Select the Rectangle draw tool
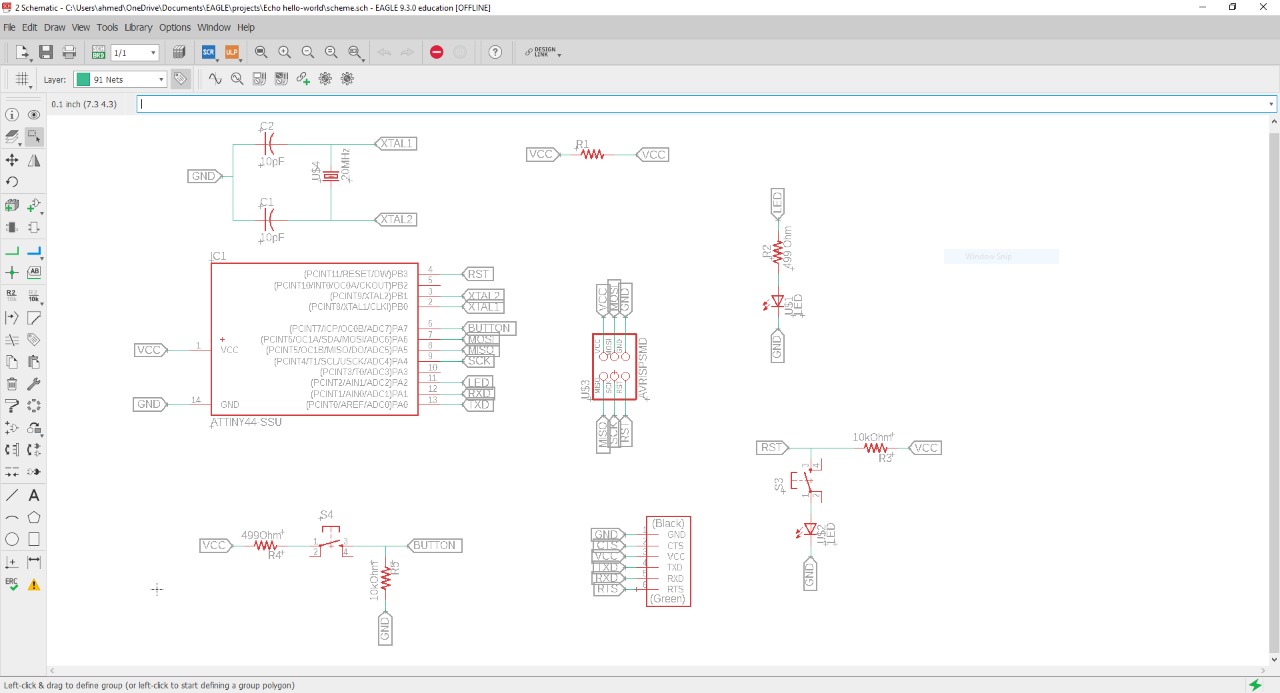Viewport: 1280px width, 693px height. [34, 539]
